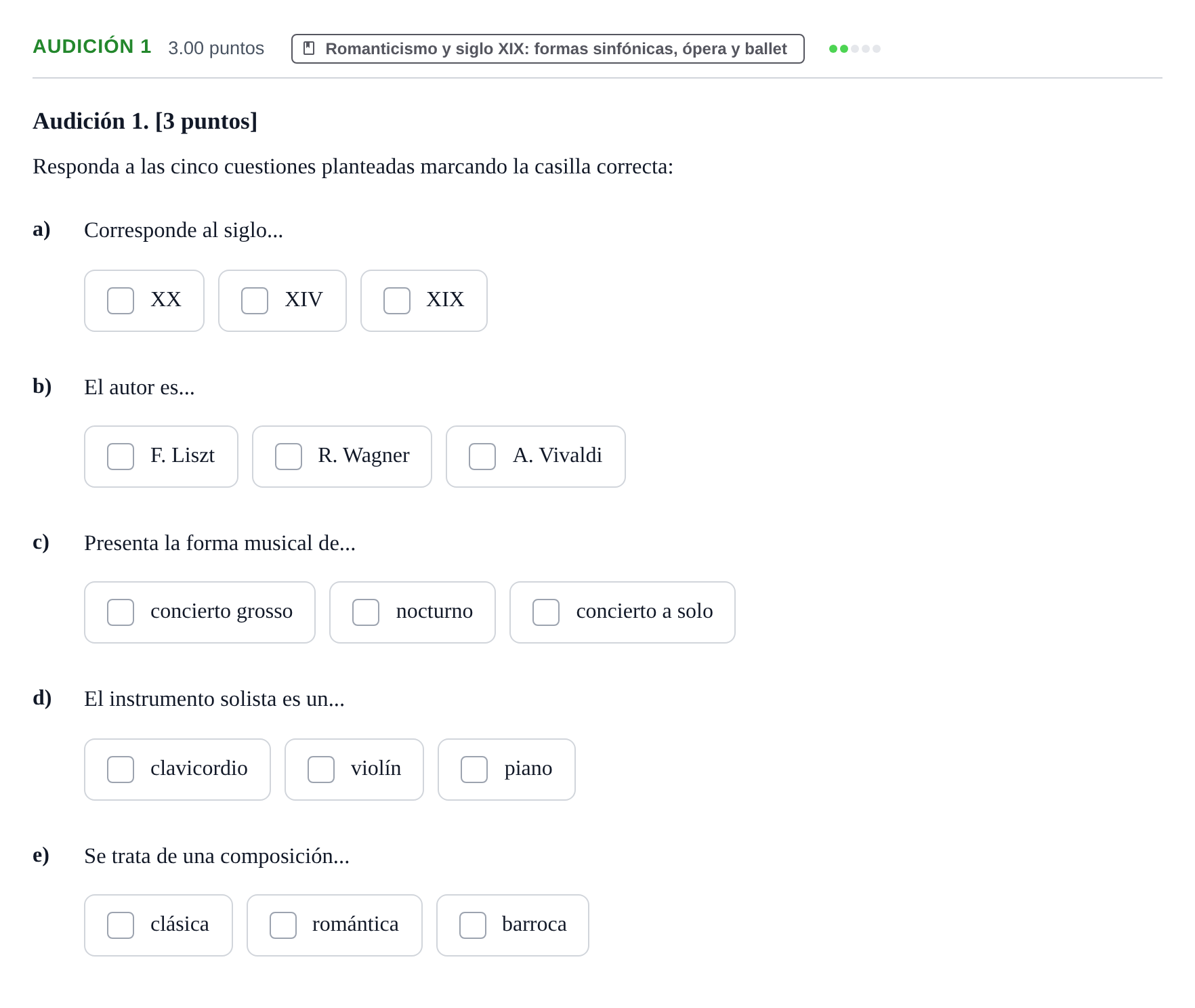Mark A. Vivaldi as the author

tap(482, 457)
